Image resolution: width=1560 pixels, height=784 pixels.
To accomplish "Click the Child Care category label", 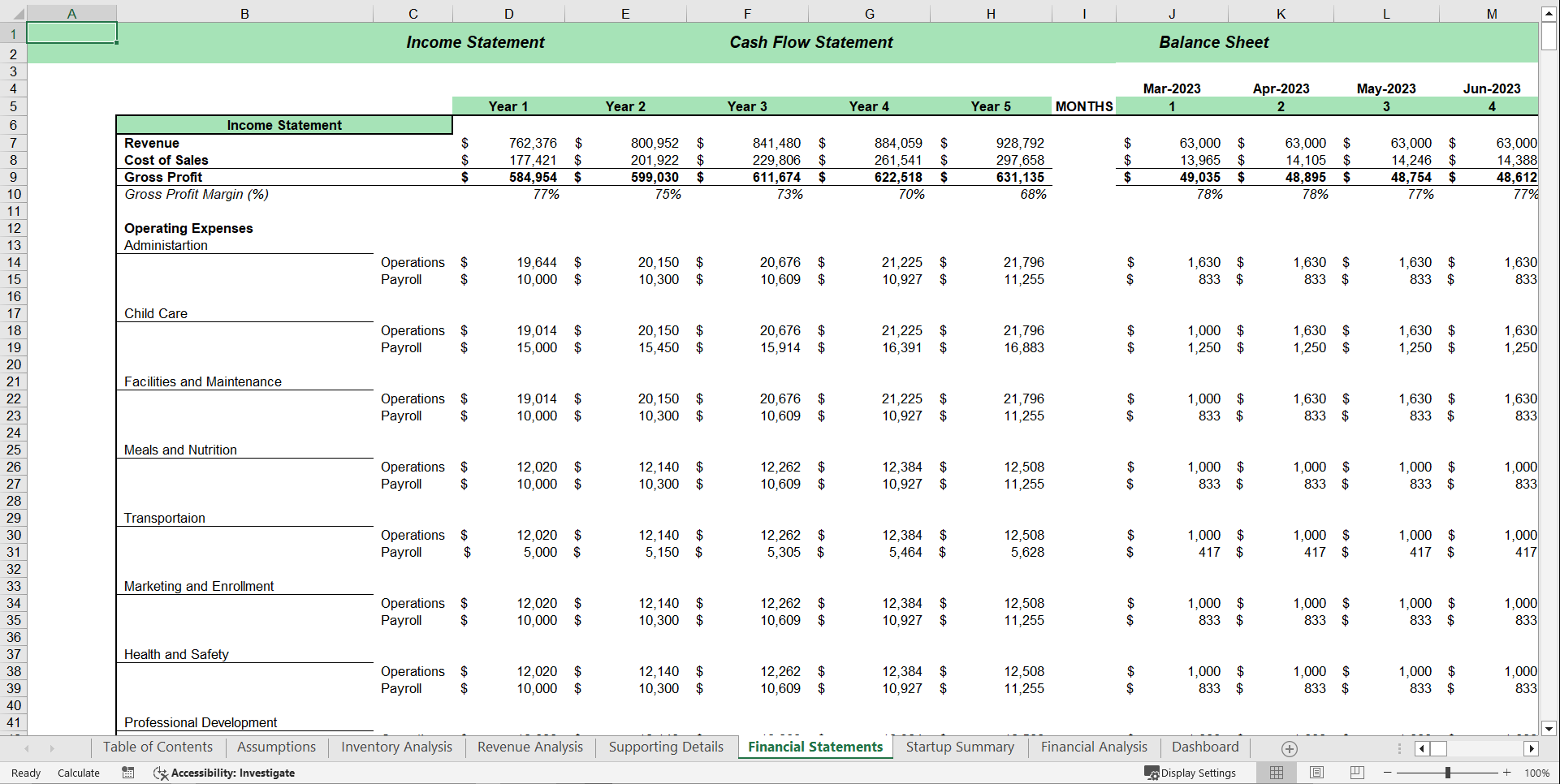I will [156, 313].
